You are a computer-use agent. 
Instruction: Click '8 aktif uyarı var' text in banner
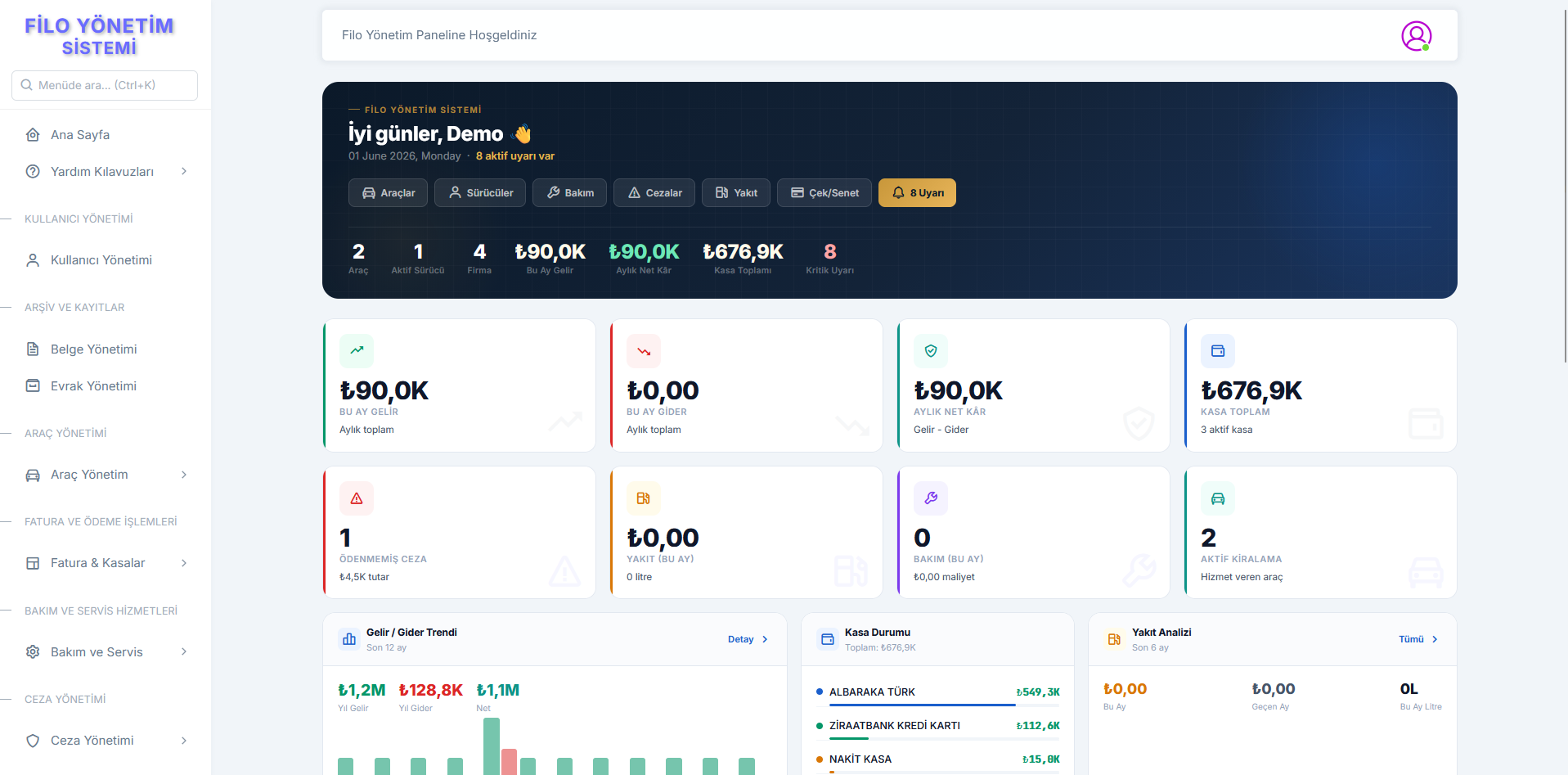515,156
